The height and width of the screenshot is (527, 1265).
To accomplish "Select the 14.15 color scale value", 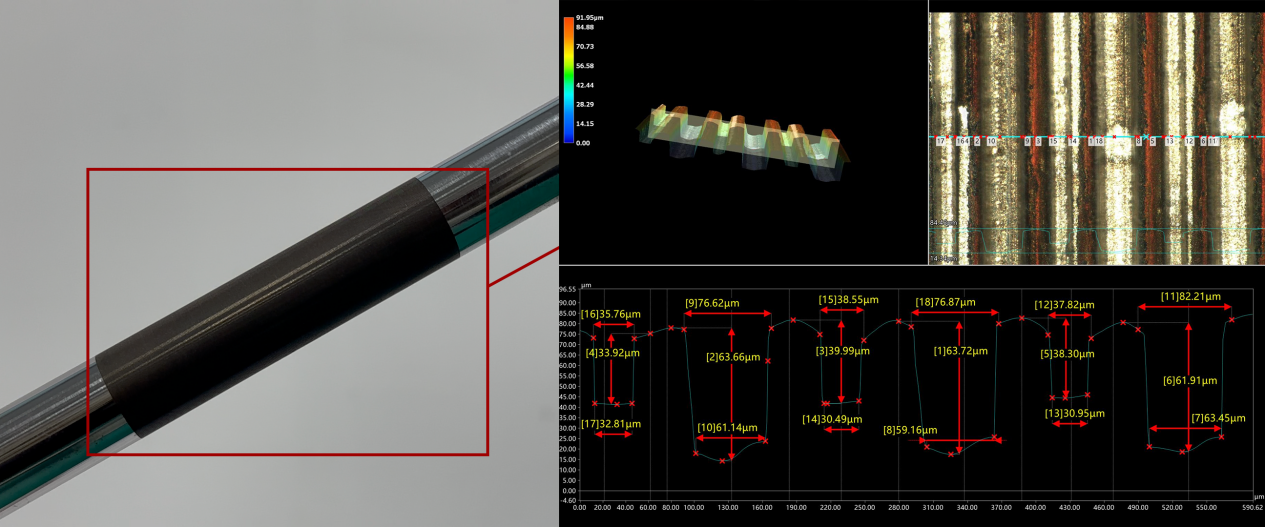I will click(585, 124).
